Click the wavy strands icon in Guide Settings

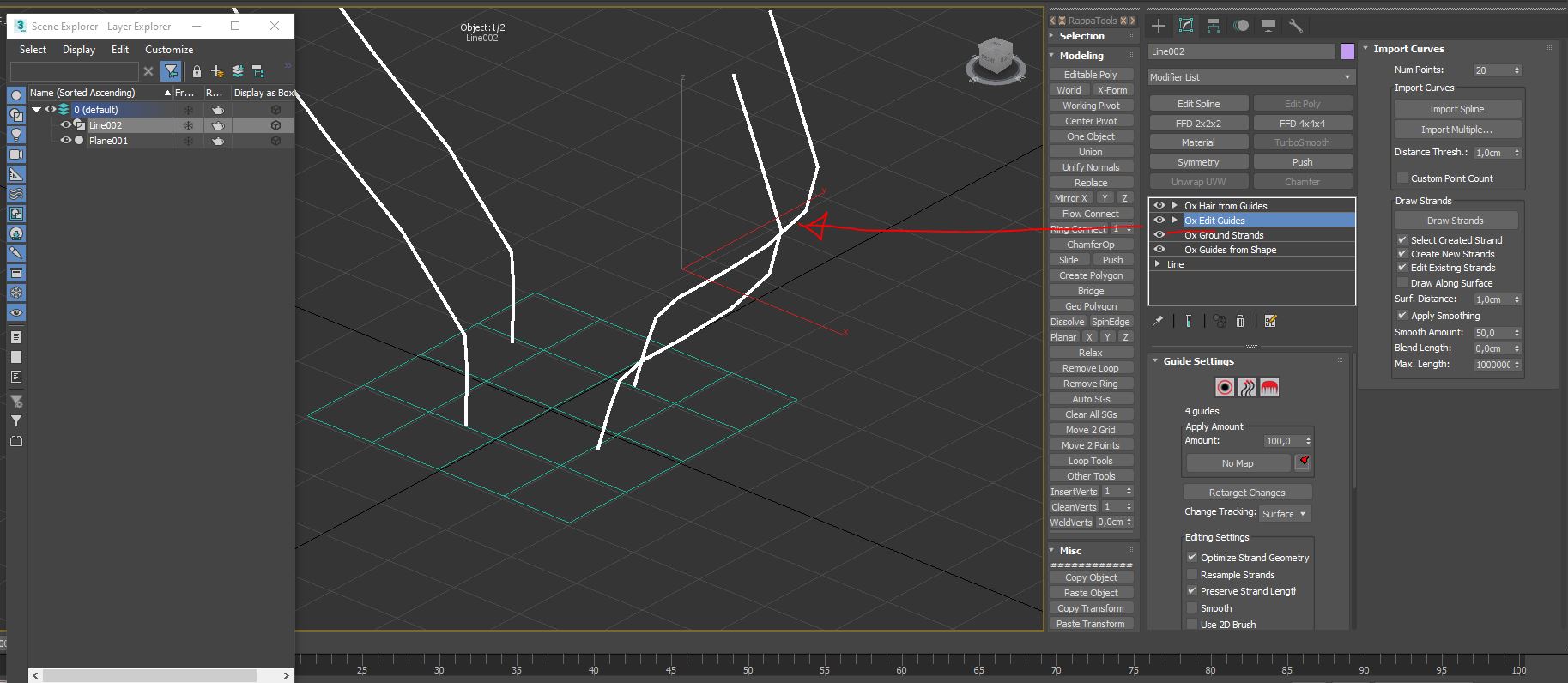click(1247, 387)
